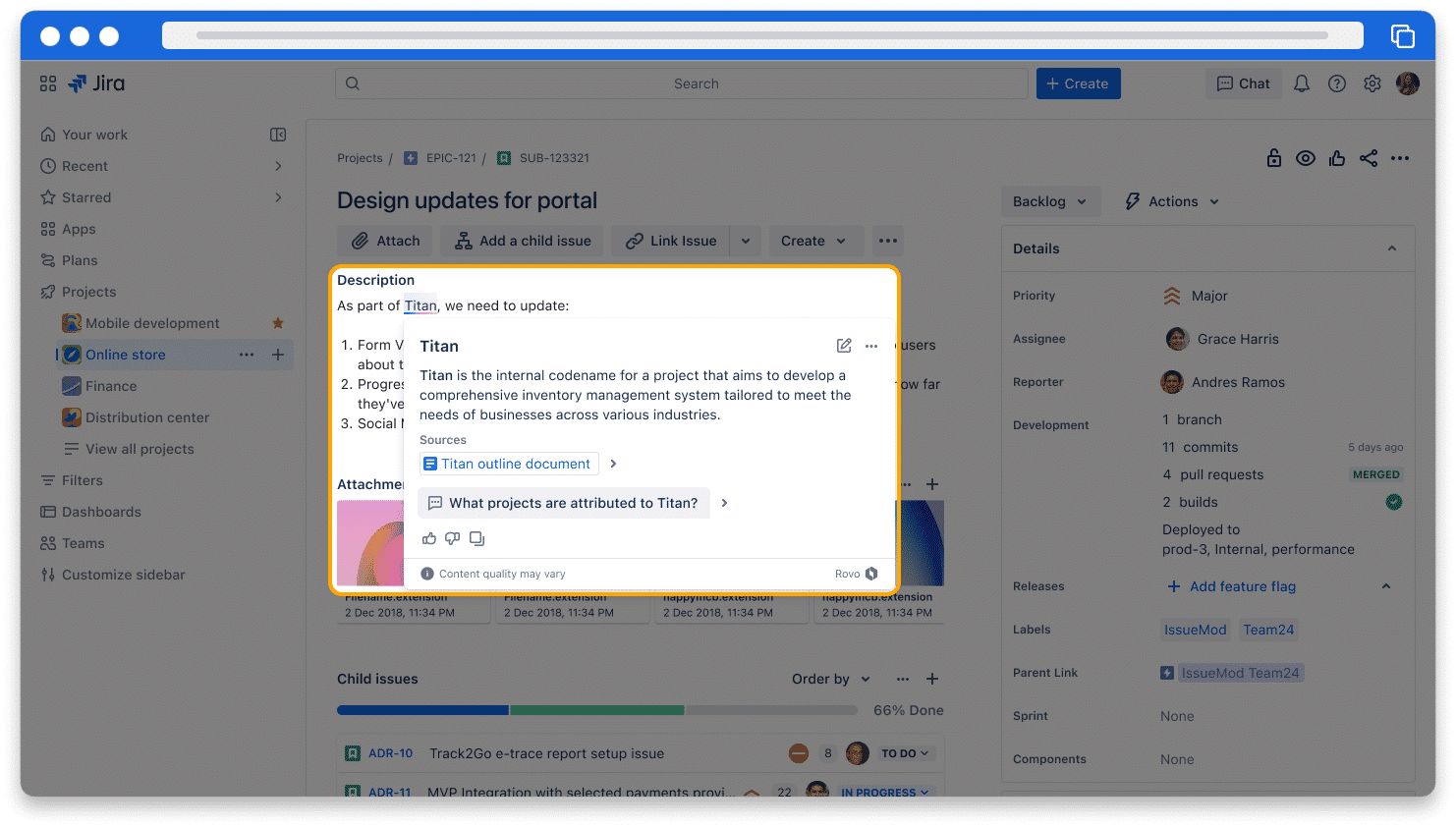Viewport: 1456px width, 827px height.
Task: Select the Distribution center project
Action: (147, 417)
